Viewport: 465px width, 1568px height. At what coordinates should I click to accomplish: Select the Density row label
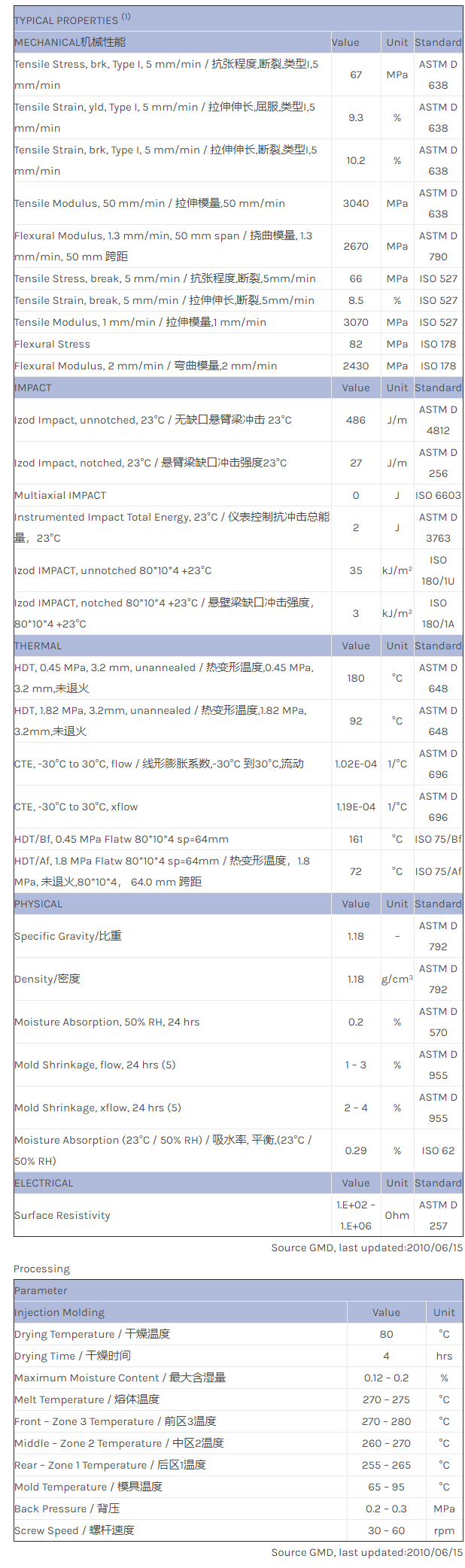(x=47, y=979)
